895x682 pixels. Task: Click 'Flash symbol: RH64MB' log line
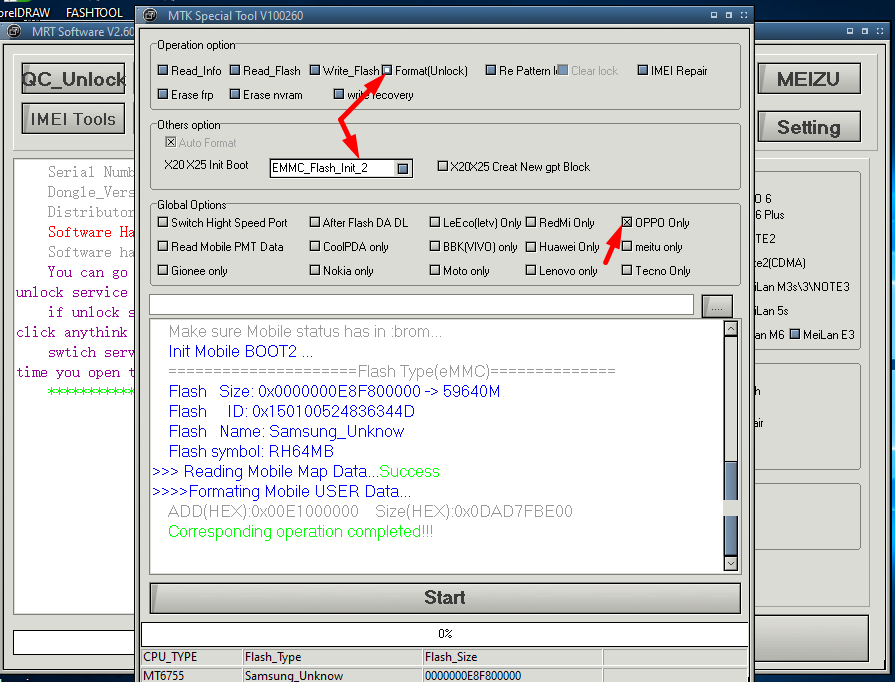coord(251,451)
